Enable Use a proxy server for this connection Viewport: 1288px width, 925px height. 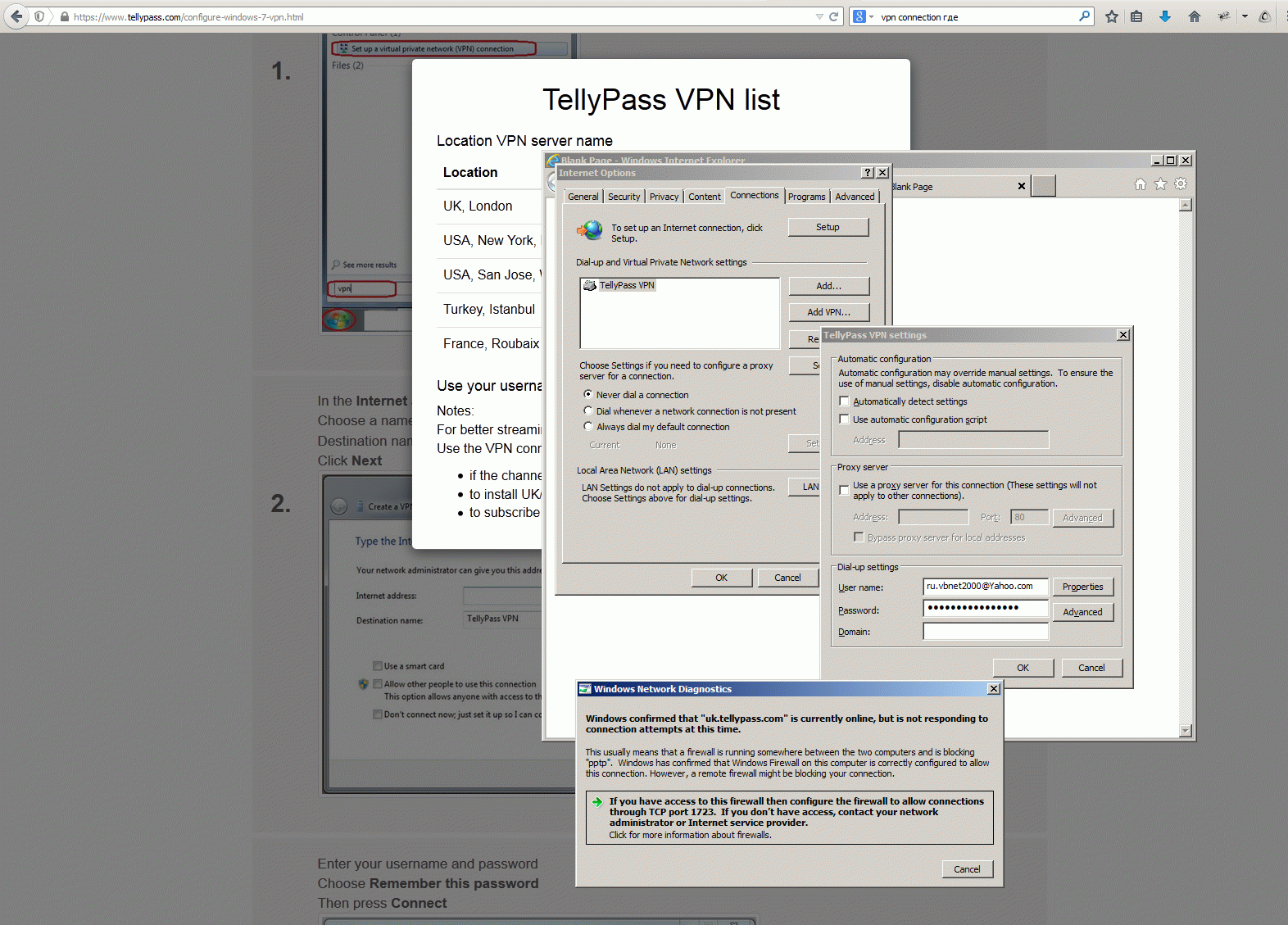844,490
